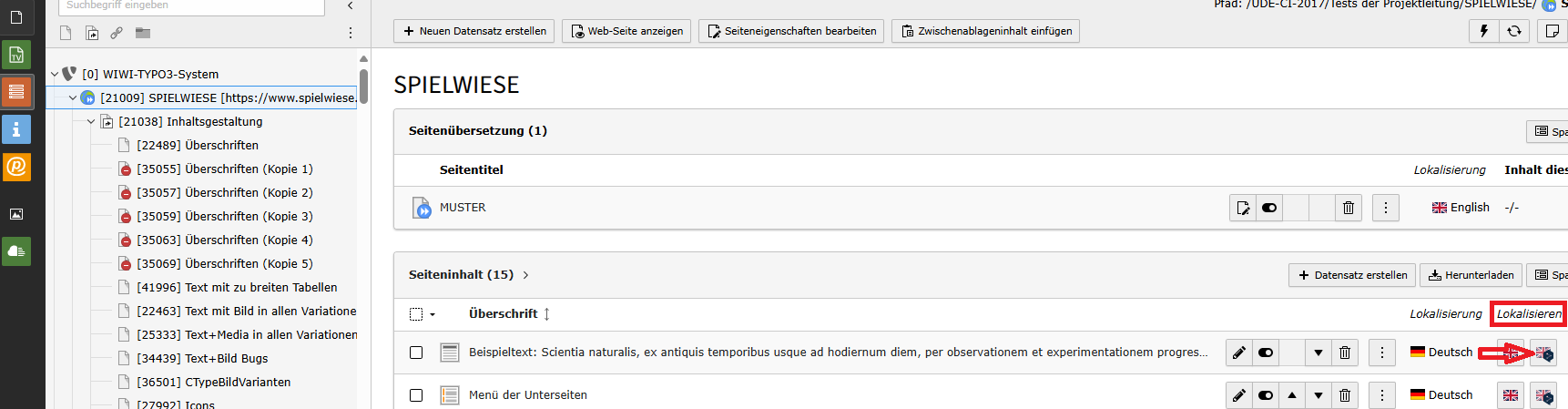Viewport: 1568px width, 409px height.
Task: Open the Filelist image module icon
Action: coord(16,214)
